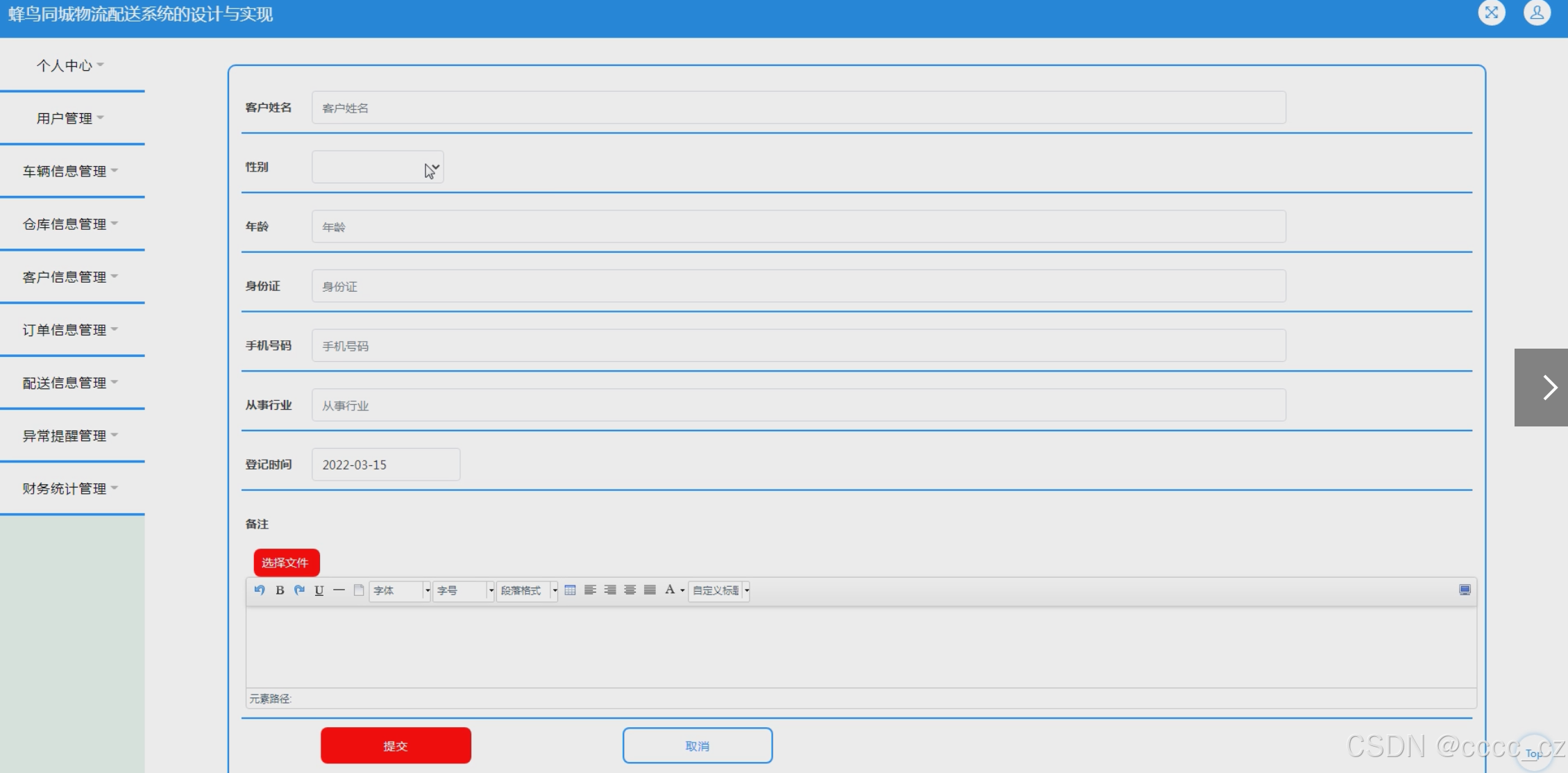Click the red 提交 submit button
The image size is (1568, 773).
click(x=396, y=745)
